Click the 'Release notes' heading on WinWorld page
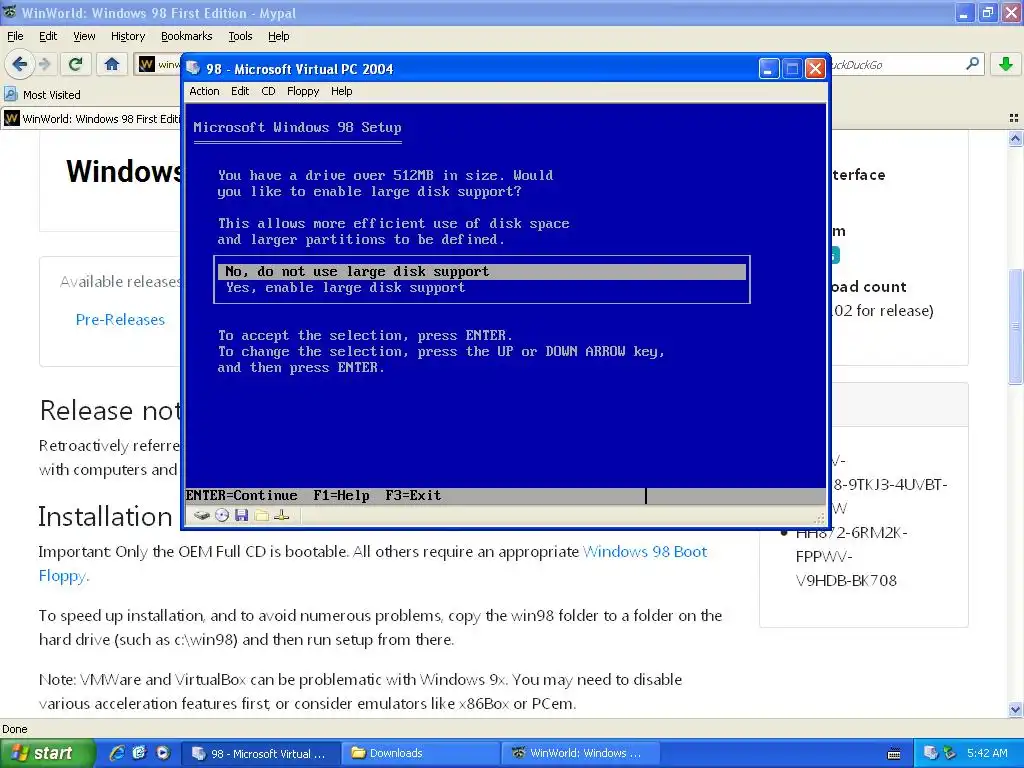 [x=110, y=411]
